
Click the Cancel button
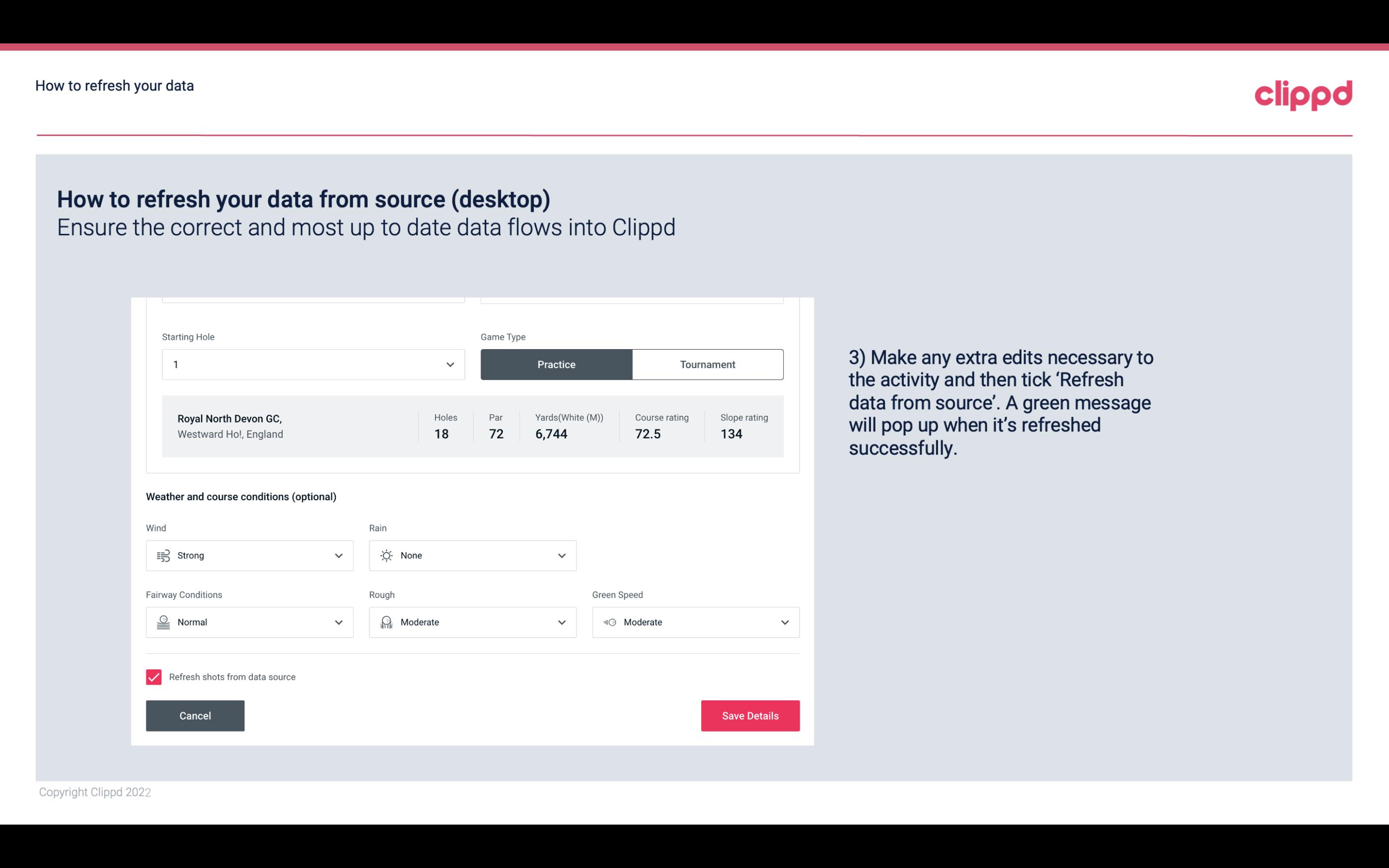click(x=195, y=715)
